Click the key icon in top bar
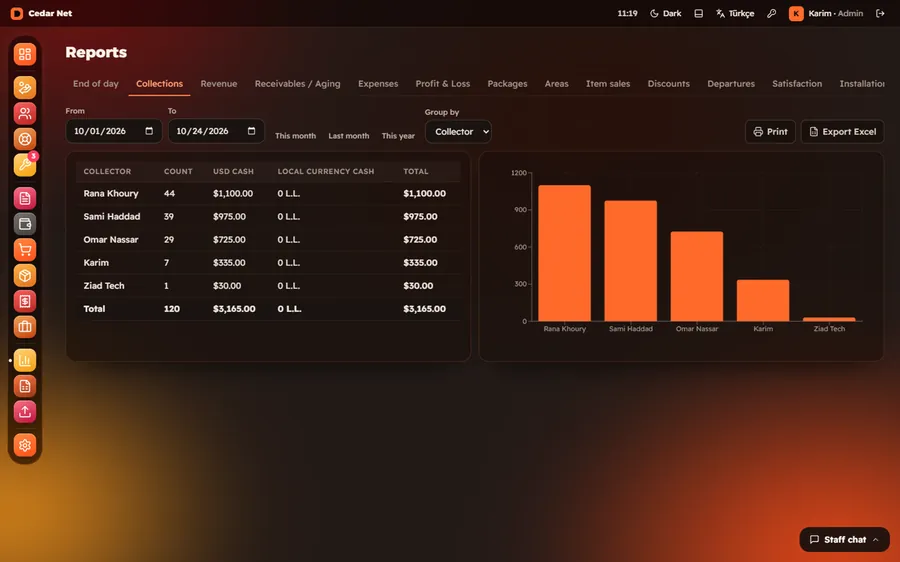 [771, 13]
